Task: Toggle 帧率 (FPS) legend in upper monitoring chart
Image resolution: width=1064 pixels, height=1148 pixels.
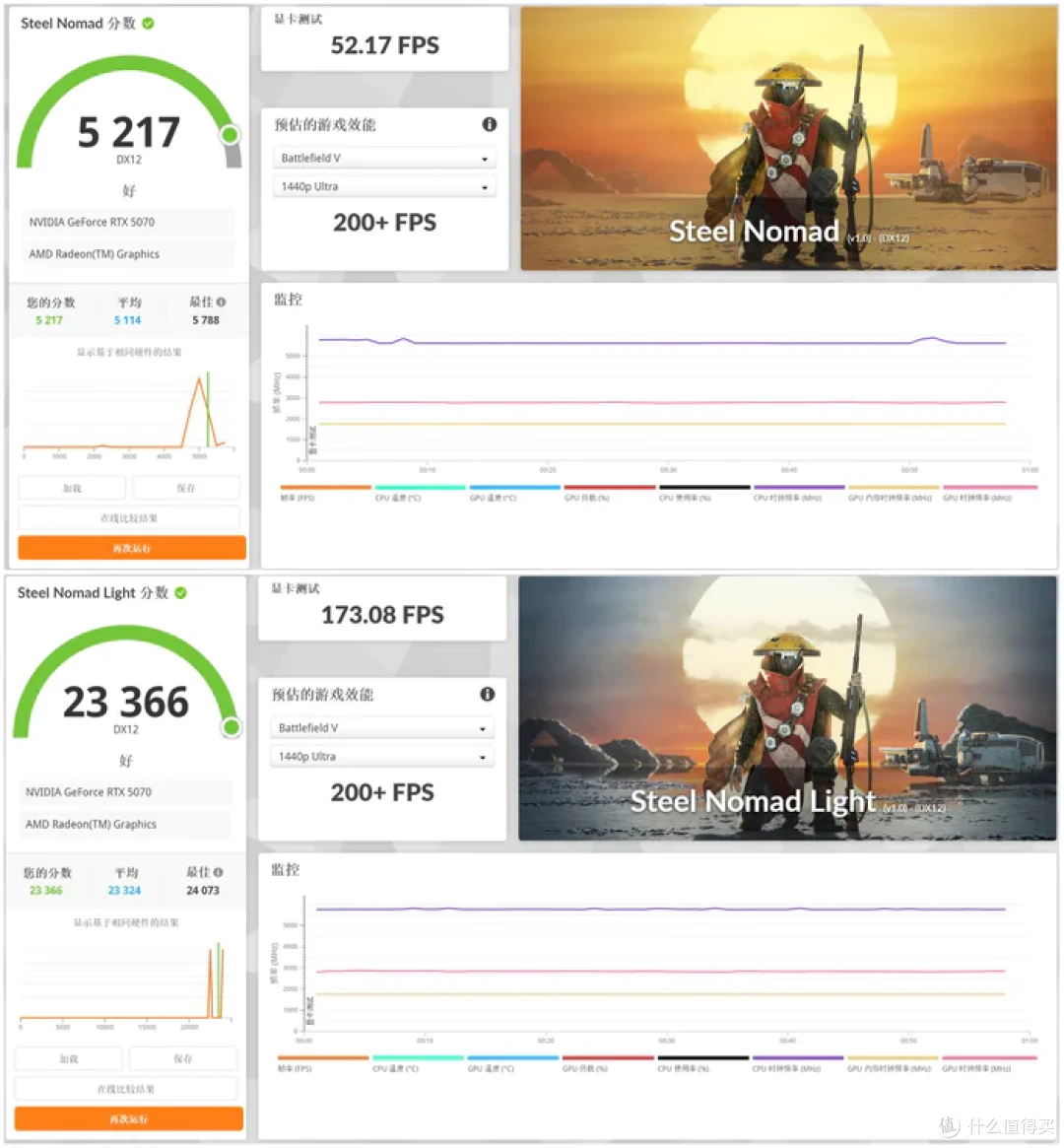Action: pyautogui.click(x=326, y=493)
